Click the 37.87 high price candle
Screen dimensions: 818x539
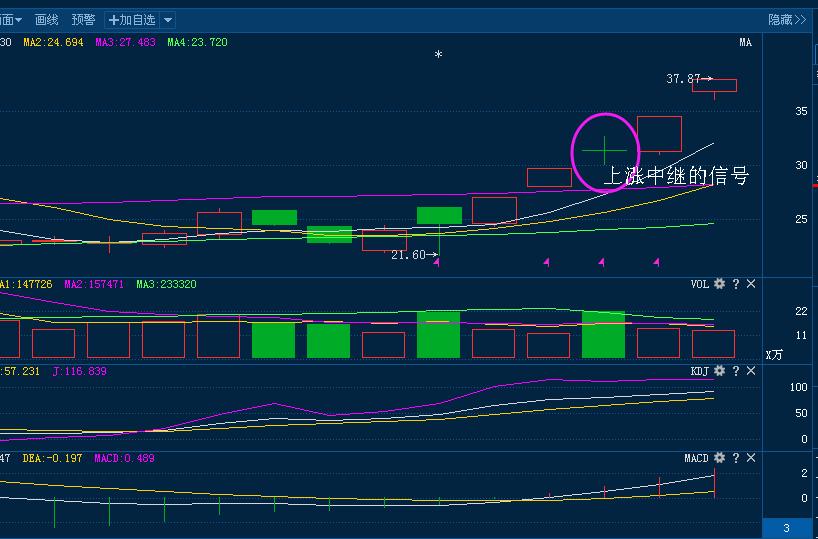click(714, 86)
